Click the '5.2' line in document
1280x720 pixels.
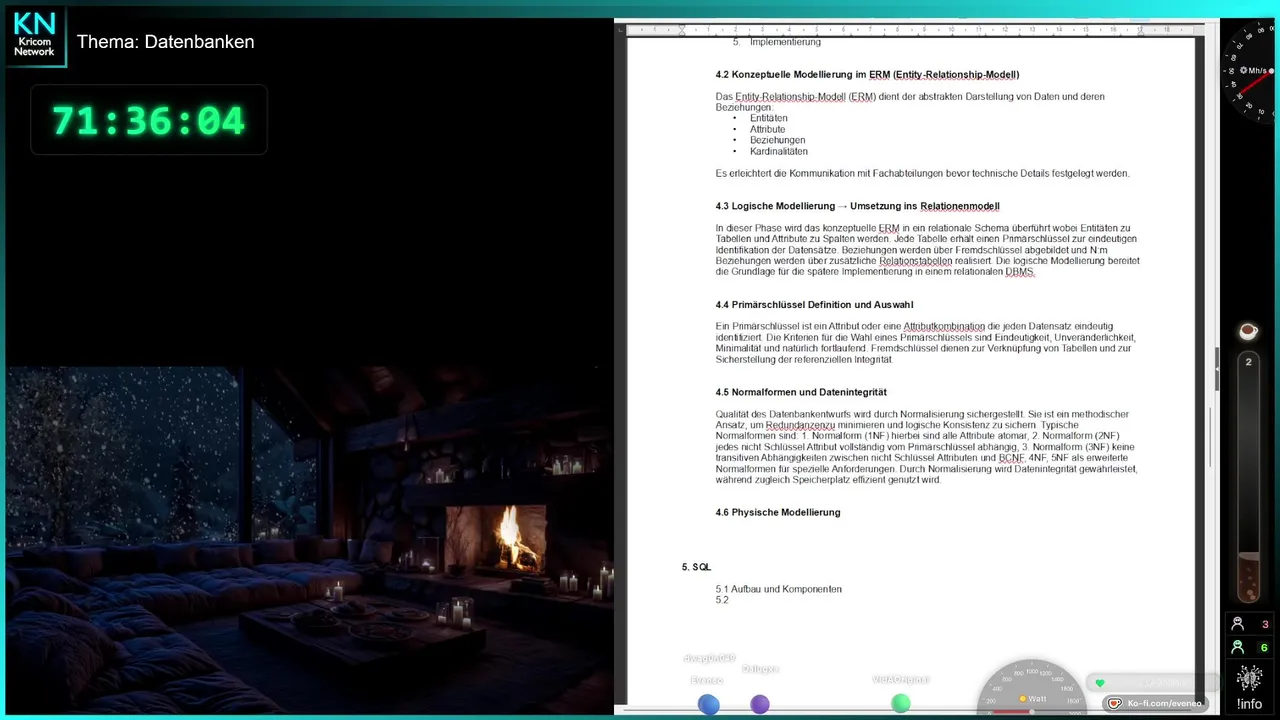[722, 600]
